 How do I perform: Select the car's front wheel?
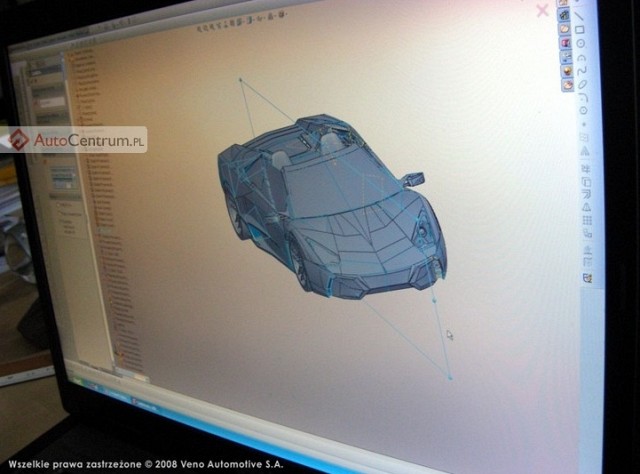[x=299, y=263]
